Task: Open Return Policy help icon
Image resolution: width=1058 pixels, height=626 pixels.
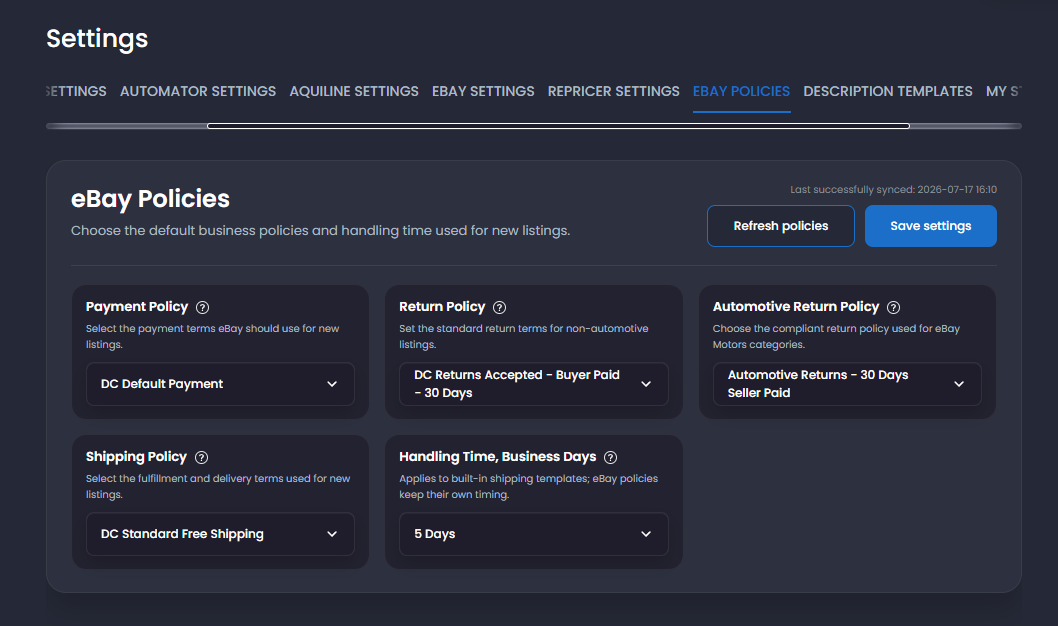Action: [x=499, y=308]
